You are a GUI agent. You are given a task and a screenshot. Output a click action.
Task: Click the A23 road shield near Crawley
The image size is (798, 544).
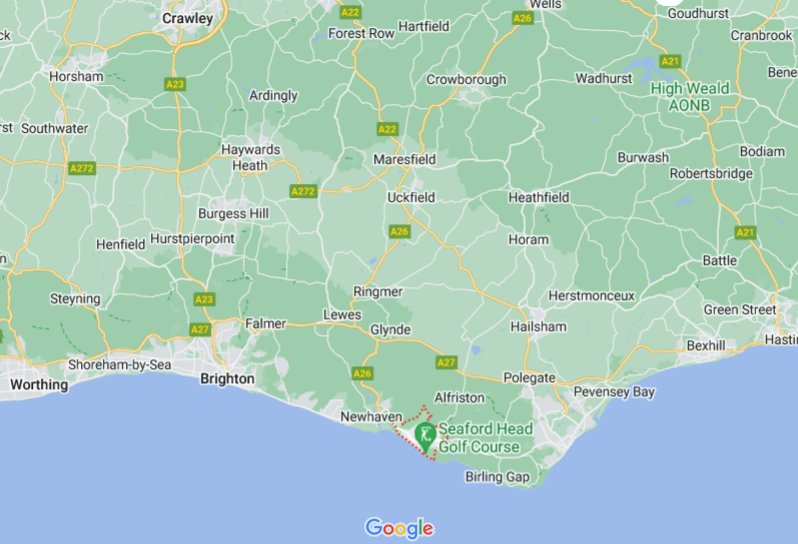(x=175, y=84)
